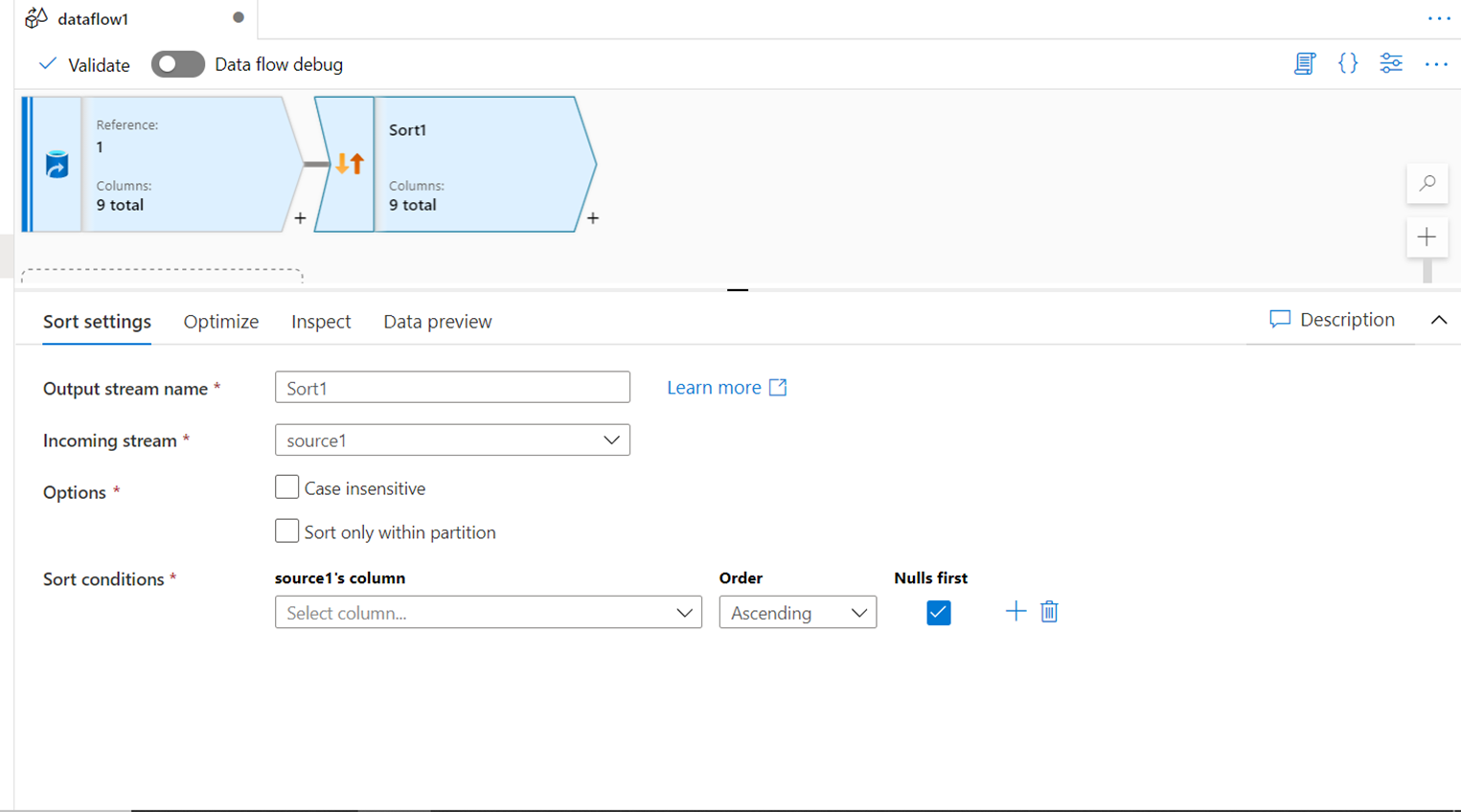Expand the Select column dropdown
1461x812 pixels.
[x=488, y=613]
